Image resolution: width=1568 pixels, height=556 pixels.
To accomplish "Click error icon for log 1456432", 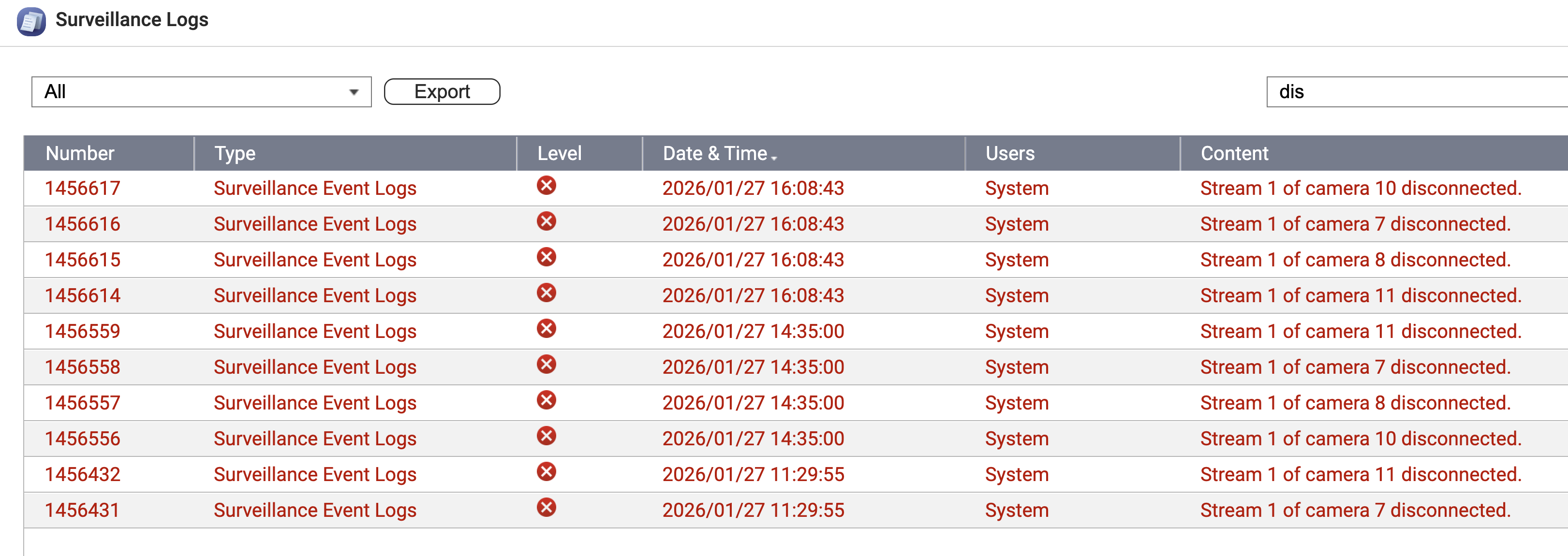I will (x=546, y=472).
